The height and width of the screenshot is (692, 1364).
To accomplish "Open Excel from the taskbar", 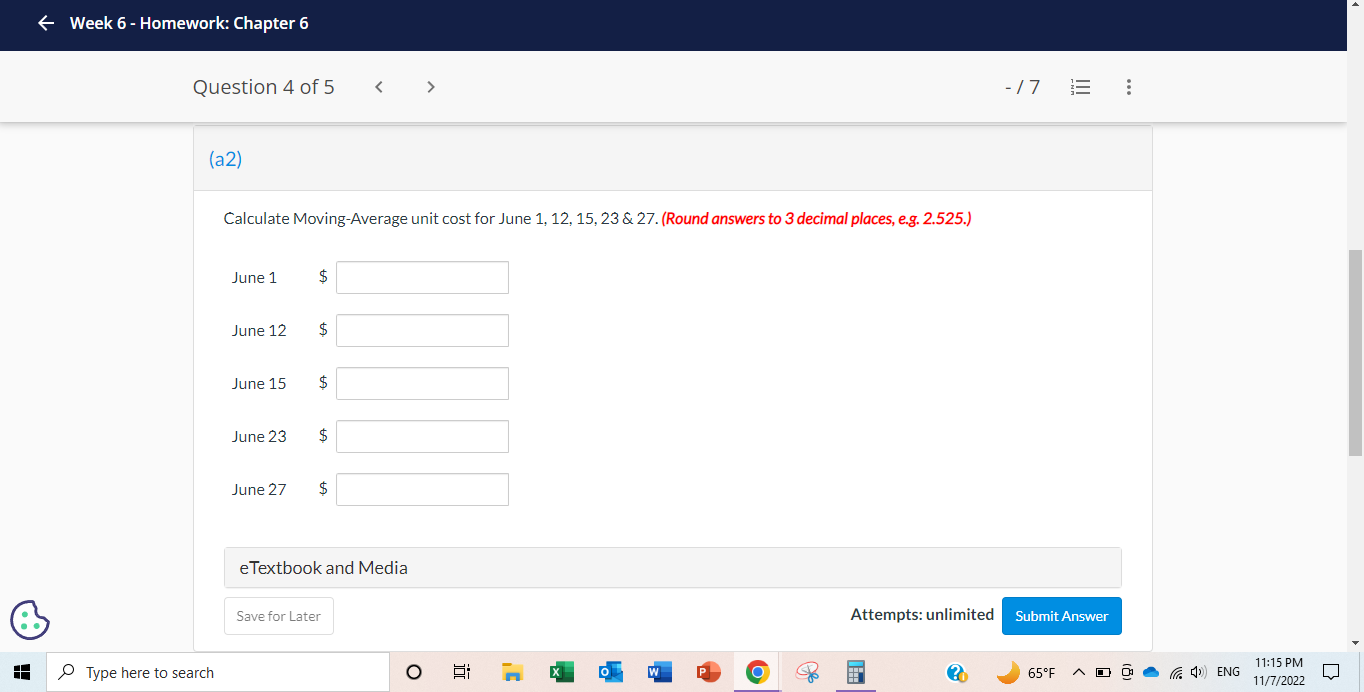I will click(561, 673).
